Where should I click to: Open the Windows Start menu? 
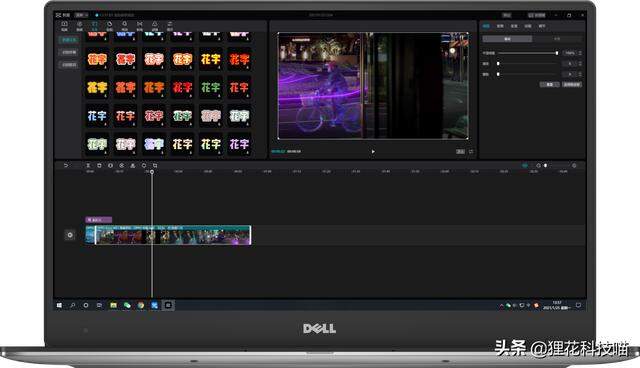pos(59,305)
